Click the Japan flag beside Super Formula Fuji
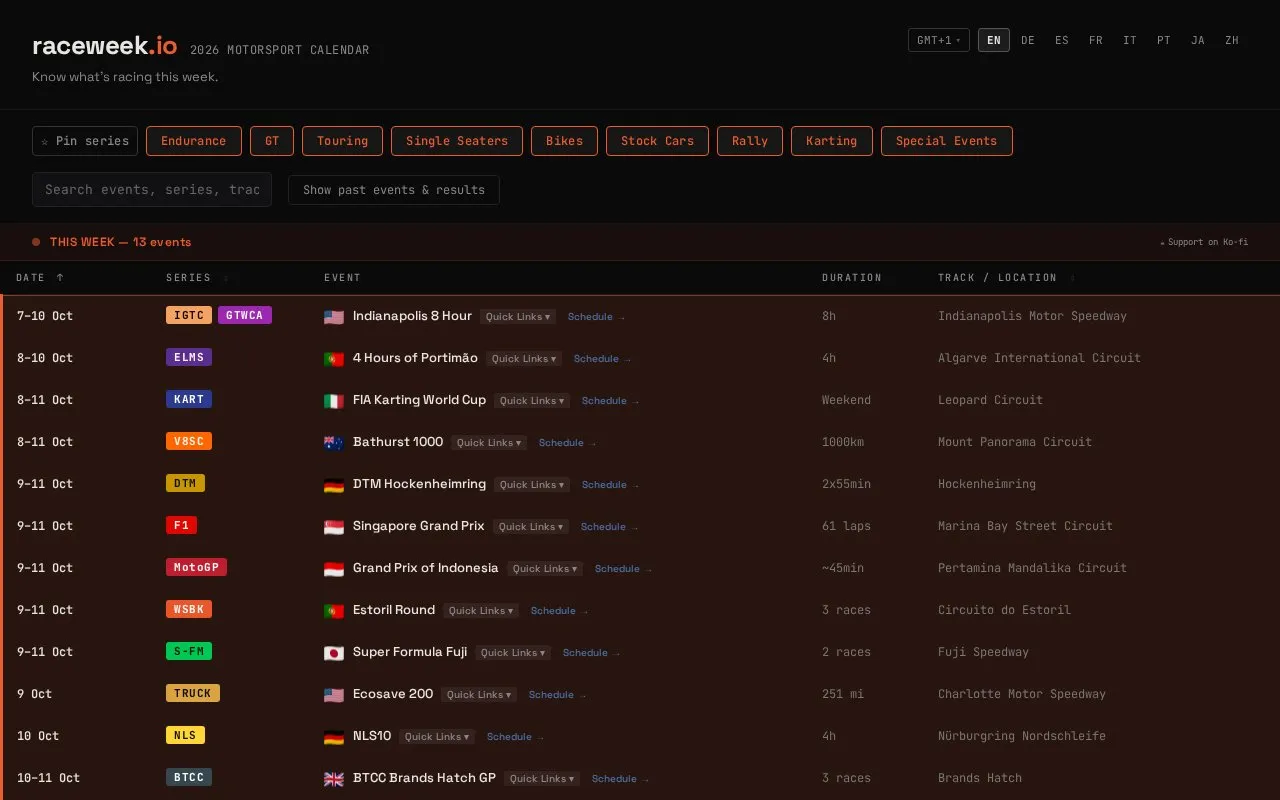This screenshot has width=1280, height=800. coord(334,653)
